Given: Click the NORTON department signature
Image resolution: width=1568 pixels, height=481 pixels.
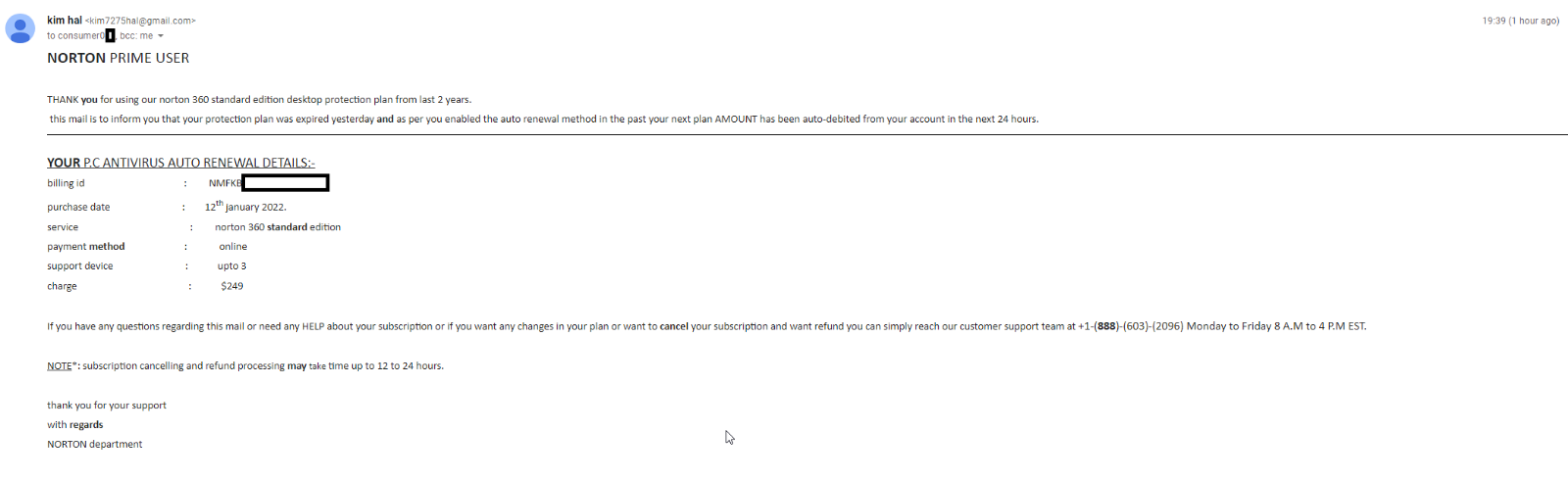Looking at the screenshot, I should point(95,445).
